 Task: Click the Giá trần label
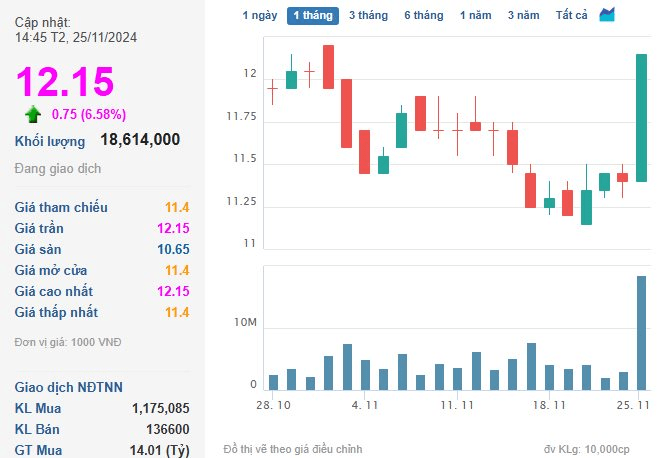(x=41, y=229)
